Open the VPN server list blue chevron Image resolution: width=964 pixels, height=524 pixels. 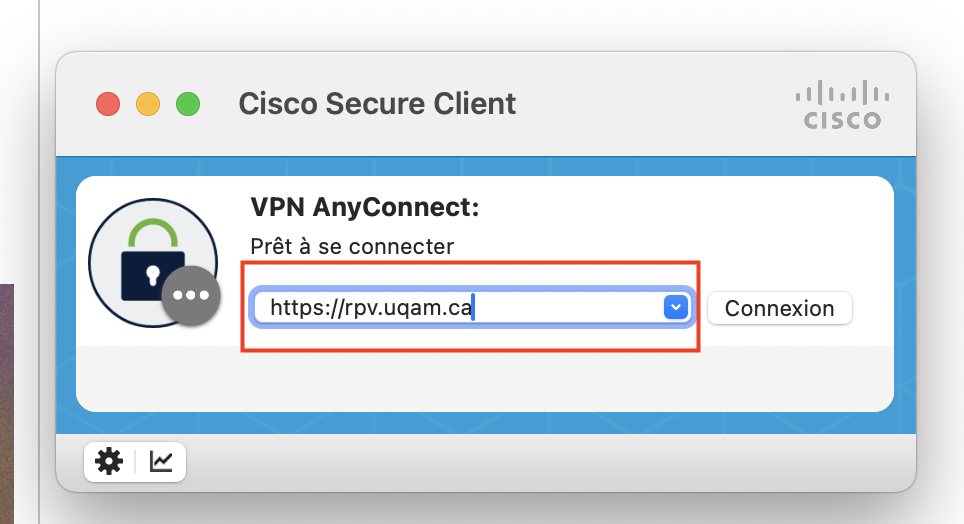tap(676, 307)
